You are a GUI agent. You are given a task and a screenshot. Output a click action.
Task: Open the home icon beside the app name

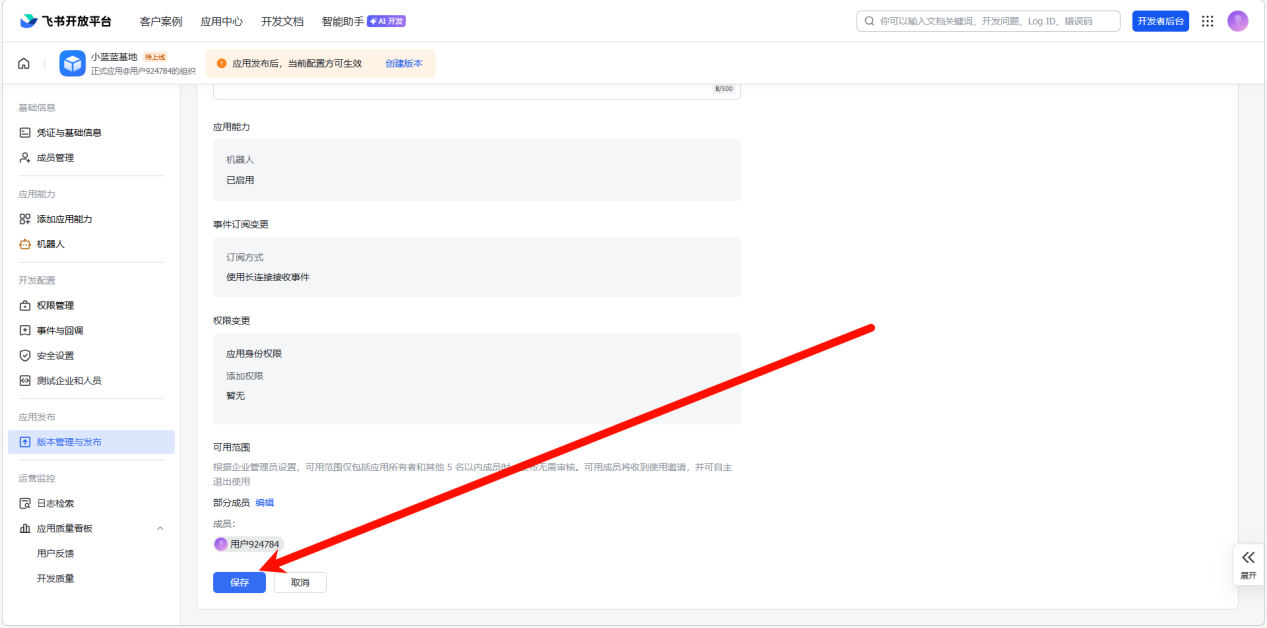(23, 62)
